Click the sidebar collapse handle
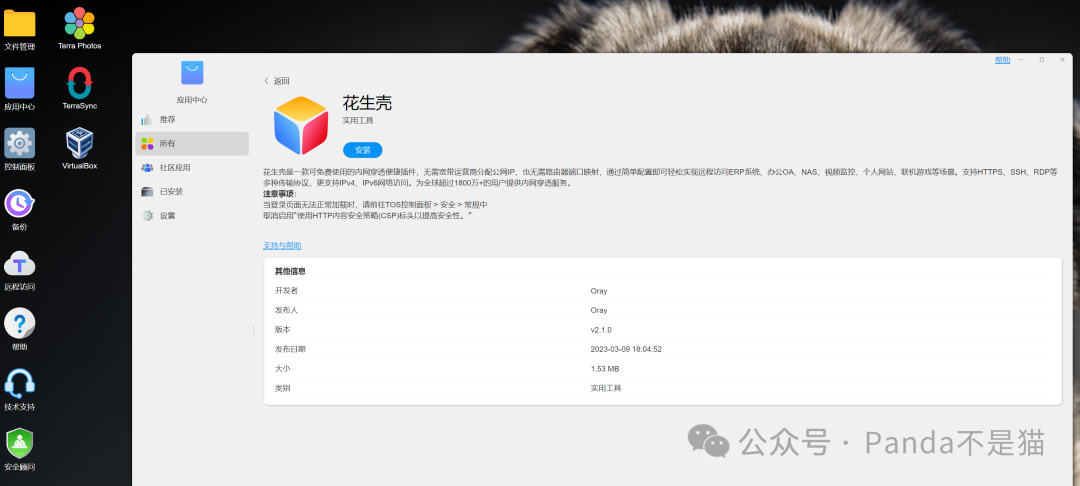Screen dimensions: 1080x486 tap(253, 330)
